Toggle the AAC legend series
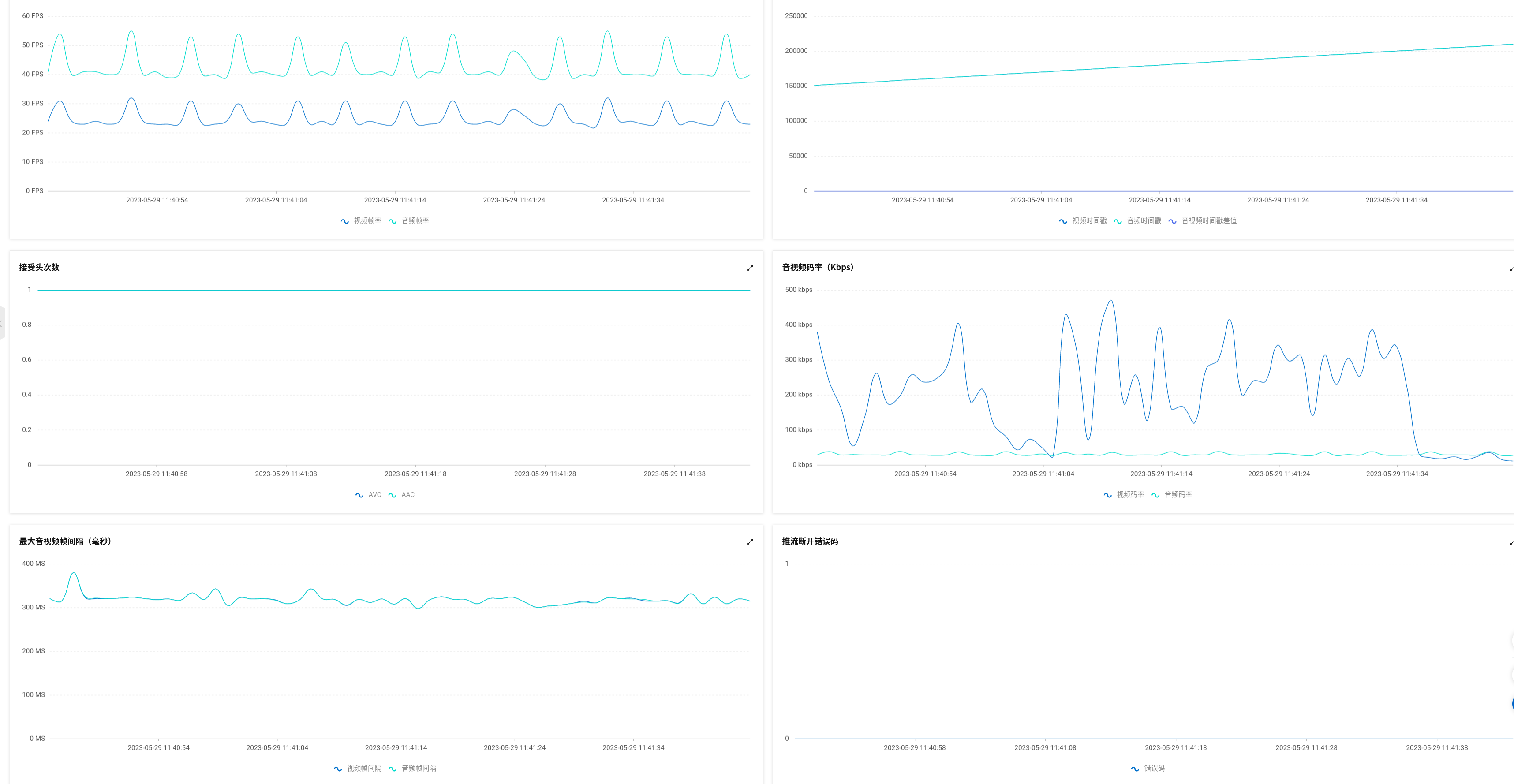Image resolution: width=1514 pixels, height=784 pixels. click(x=402, y=495)
